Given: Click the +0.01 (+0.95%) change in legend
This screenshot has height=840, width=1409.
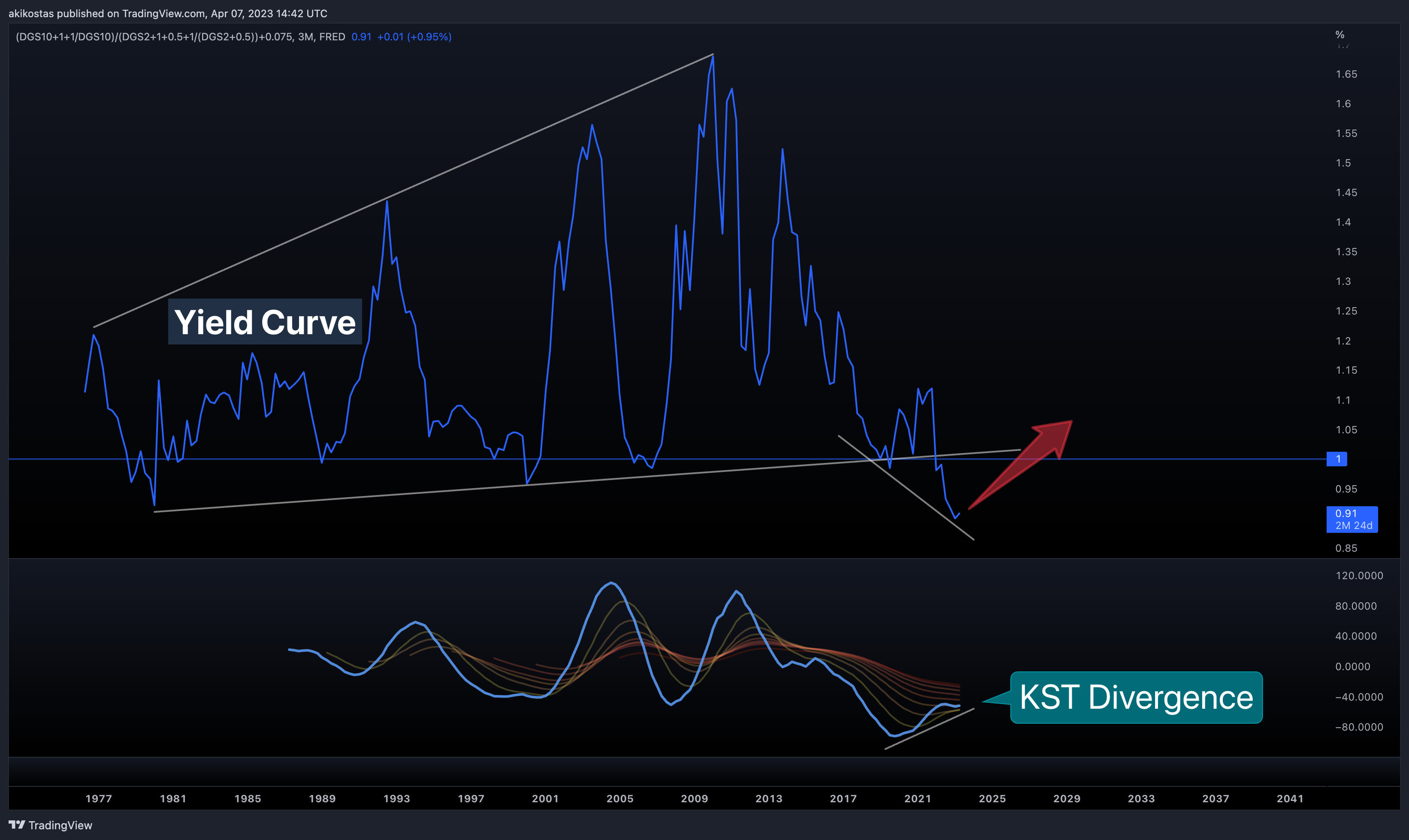Looking at the screenshot, I should [x=414, y=37].
